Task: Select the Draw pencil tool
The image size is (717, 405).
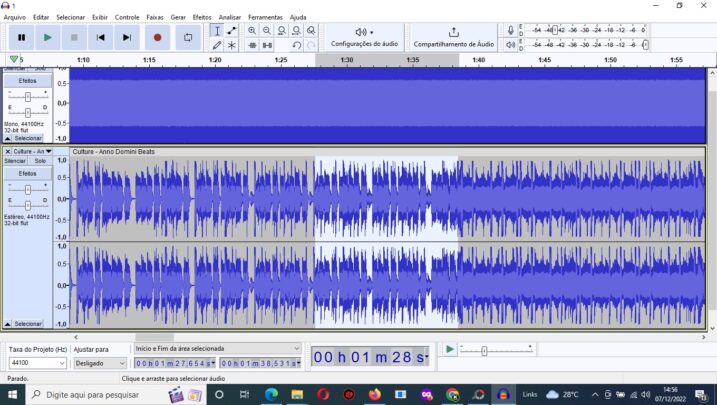Action: 217,45
